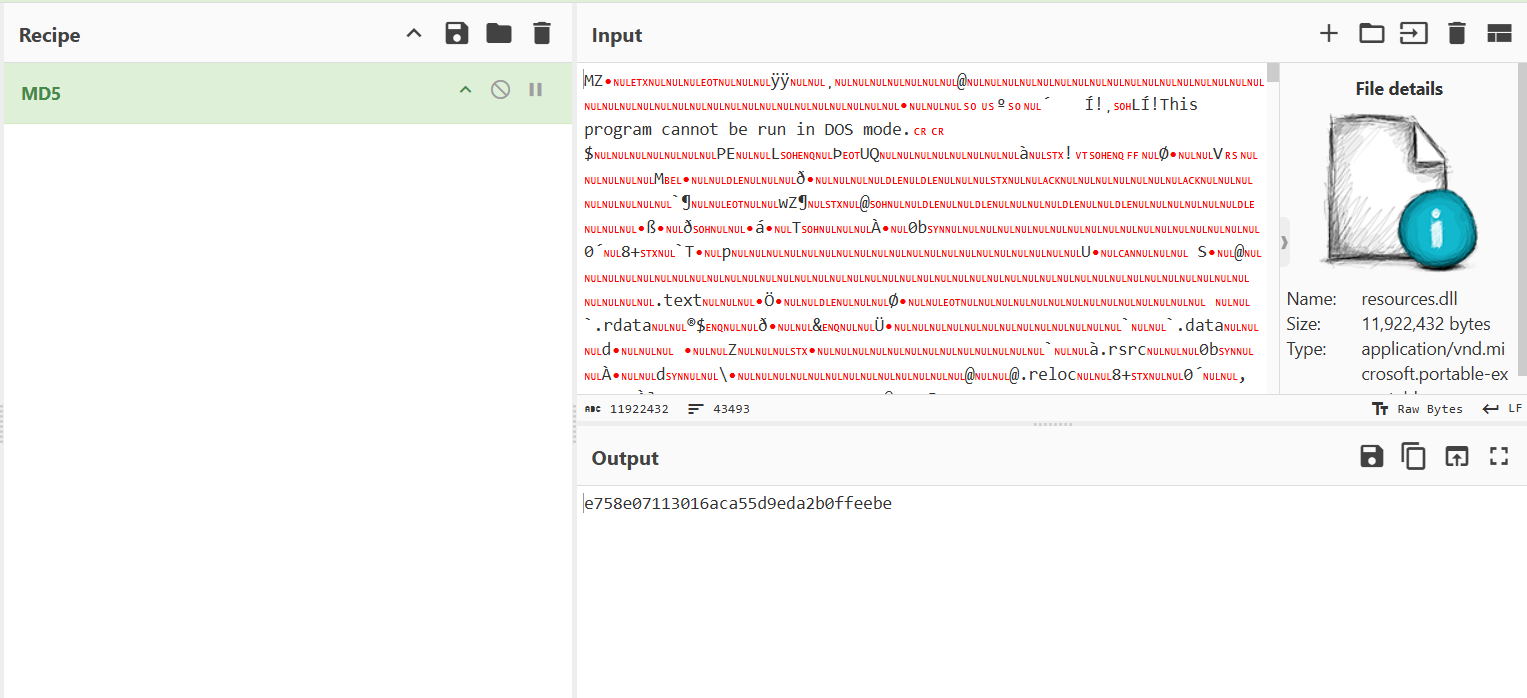Click the file size 11,922,432 bytes
The height and width of the screenshot is (698, 1527).
point(1426,324)
